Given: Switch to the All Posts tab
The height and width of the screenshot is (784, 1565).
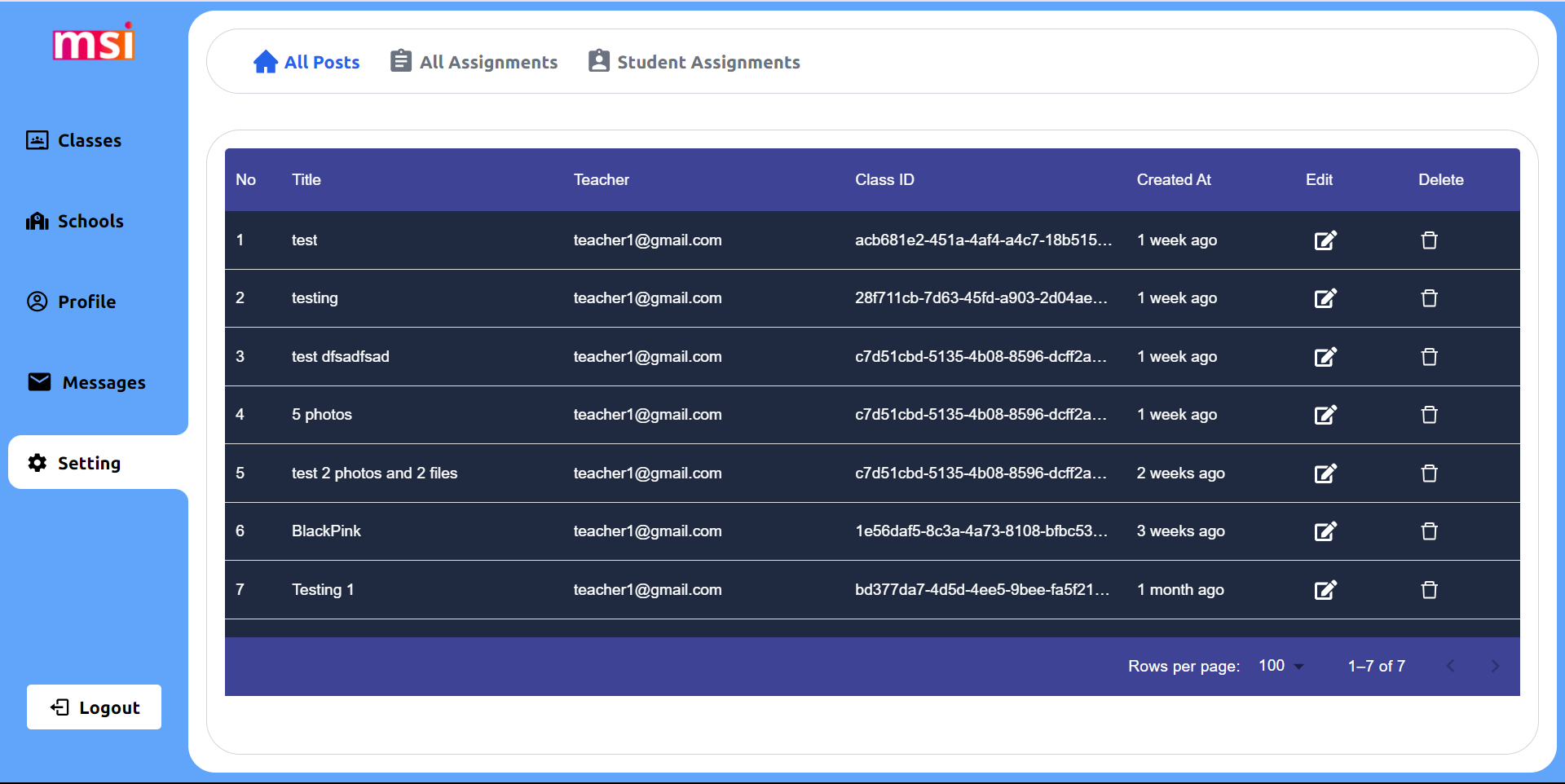Looking at the screenshot, I should pos(306,62).
